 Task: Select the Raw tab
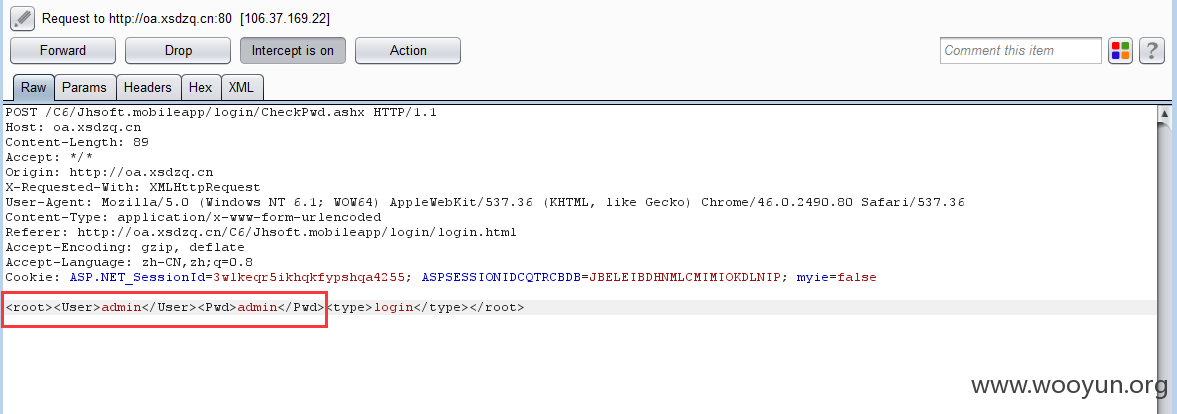tap(33, 88)
